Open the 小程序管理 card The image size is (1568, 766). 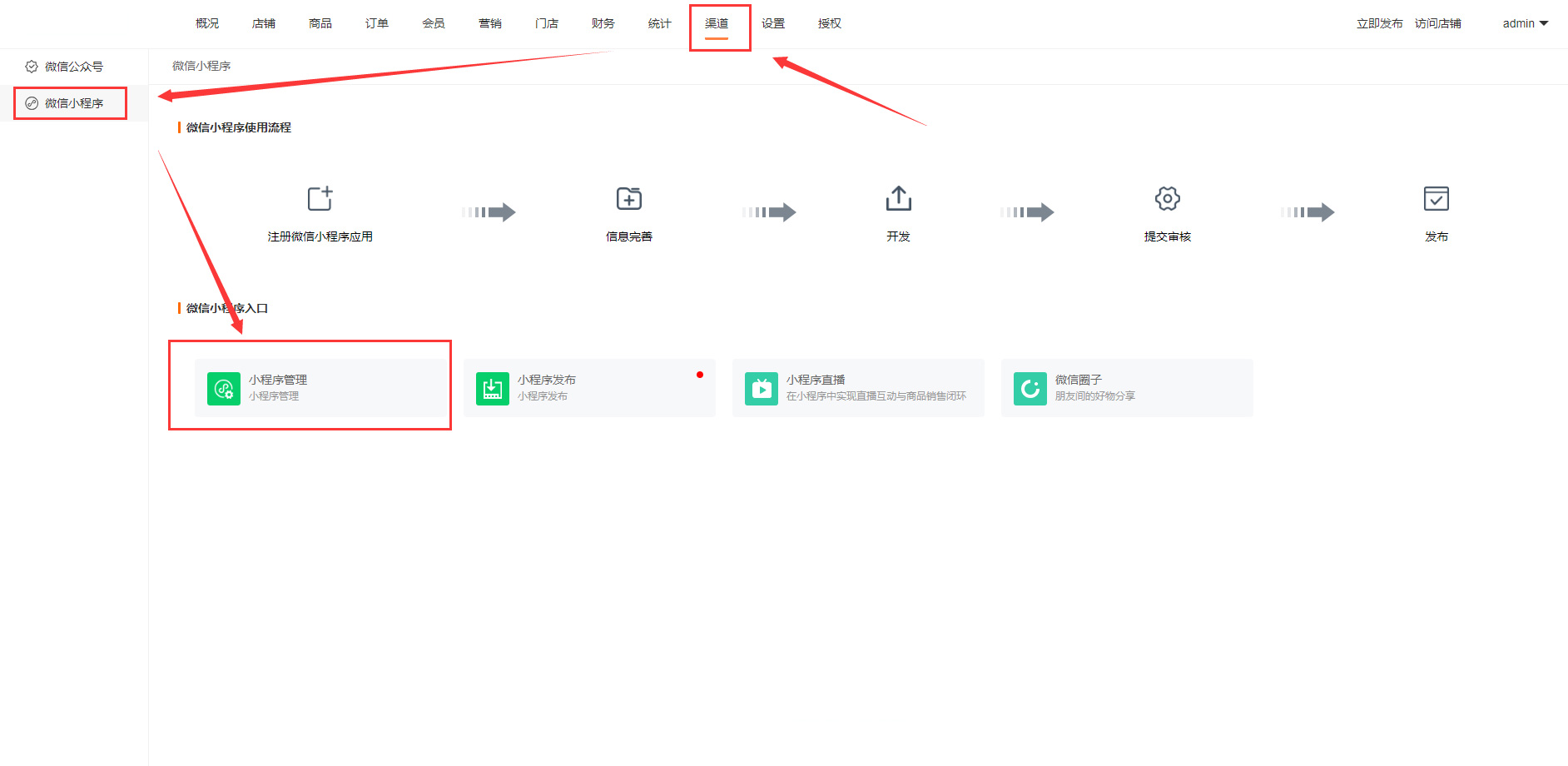click(x=320, y=388)
